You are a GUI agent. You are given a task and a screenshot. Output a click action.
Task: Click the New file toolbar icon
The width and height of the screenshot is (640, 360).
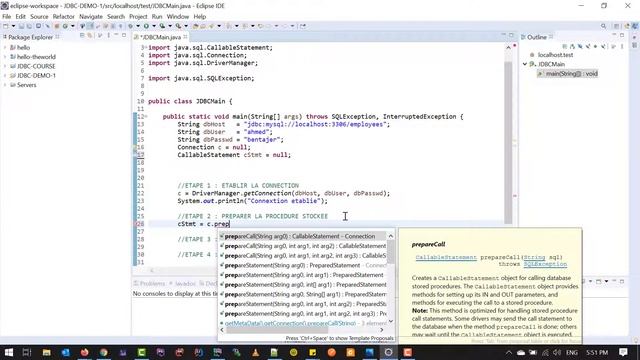pyautogui.click(x=6, y=26)
